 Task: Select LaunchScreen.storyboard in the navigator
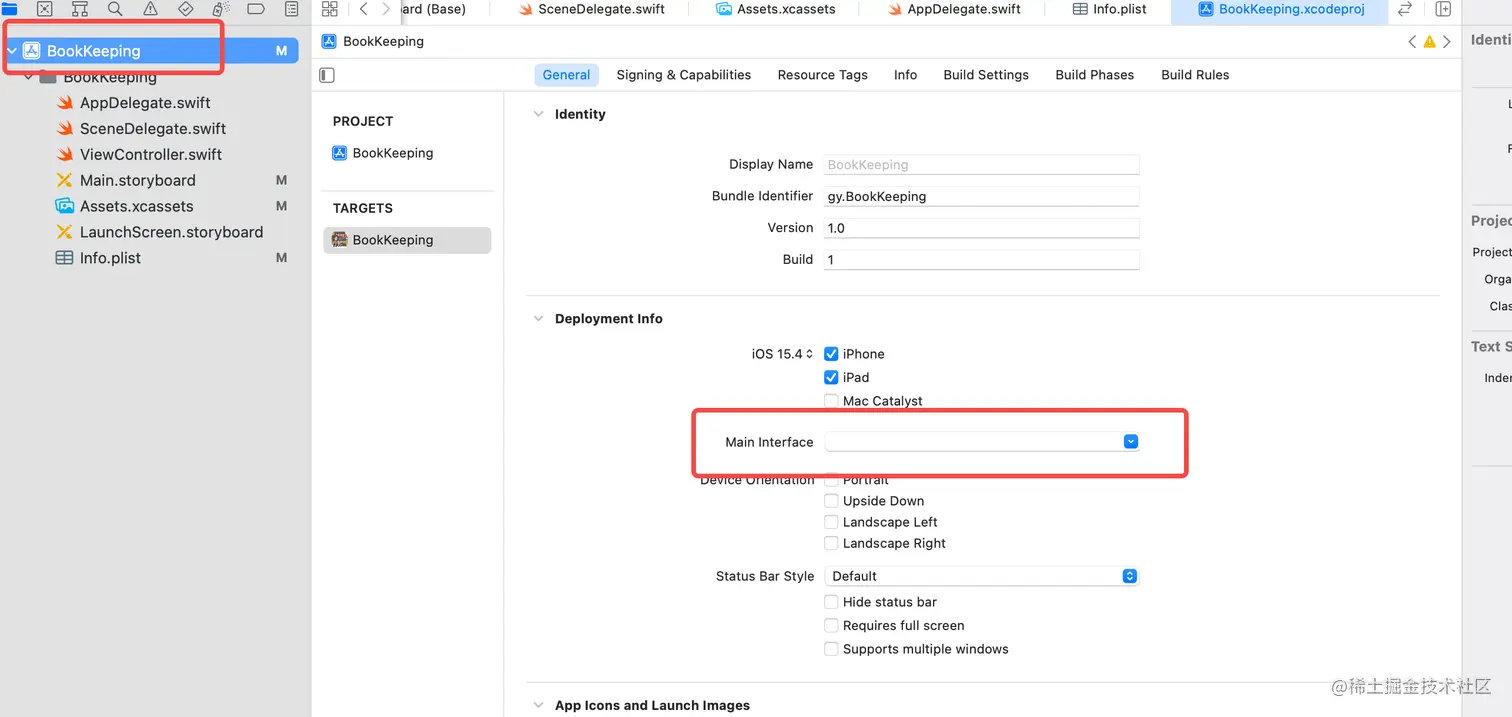tap(171, 232)
